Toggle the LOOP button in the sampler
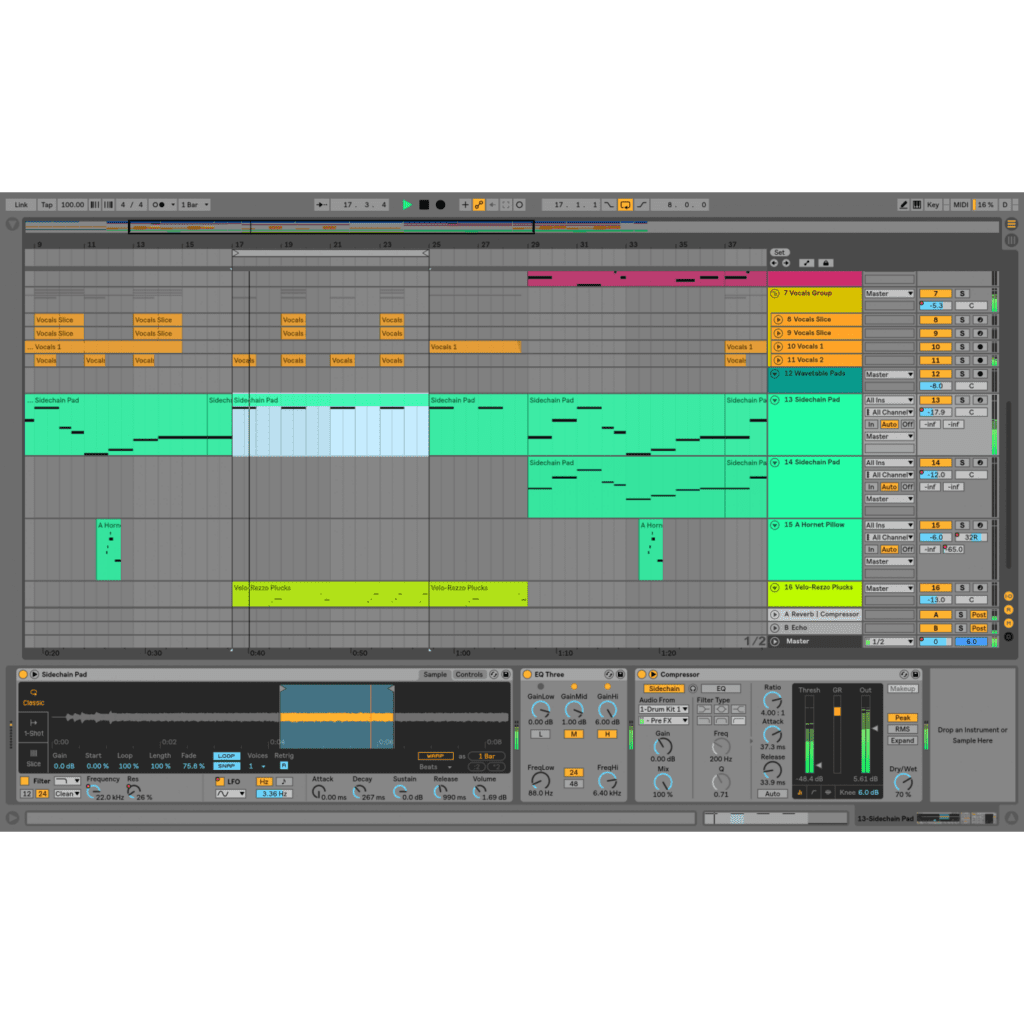The width and height of the screenshot is (1024, 1024). point(226,756)
